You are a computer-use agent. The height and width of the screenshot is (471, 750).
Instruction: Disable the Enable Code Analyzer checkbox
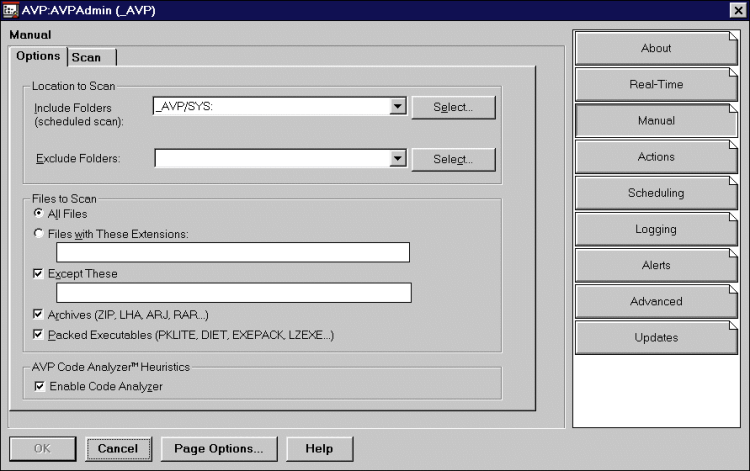tap(40, 386)
